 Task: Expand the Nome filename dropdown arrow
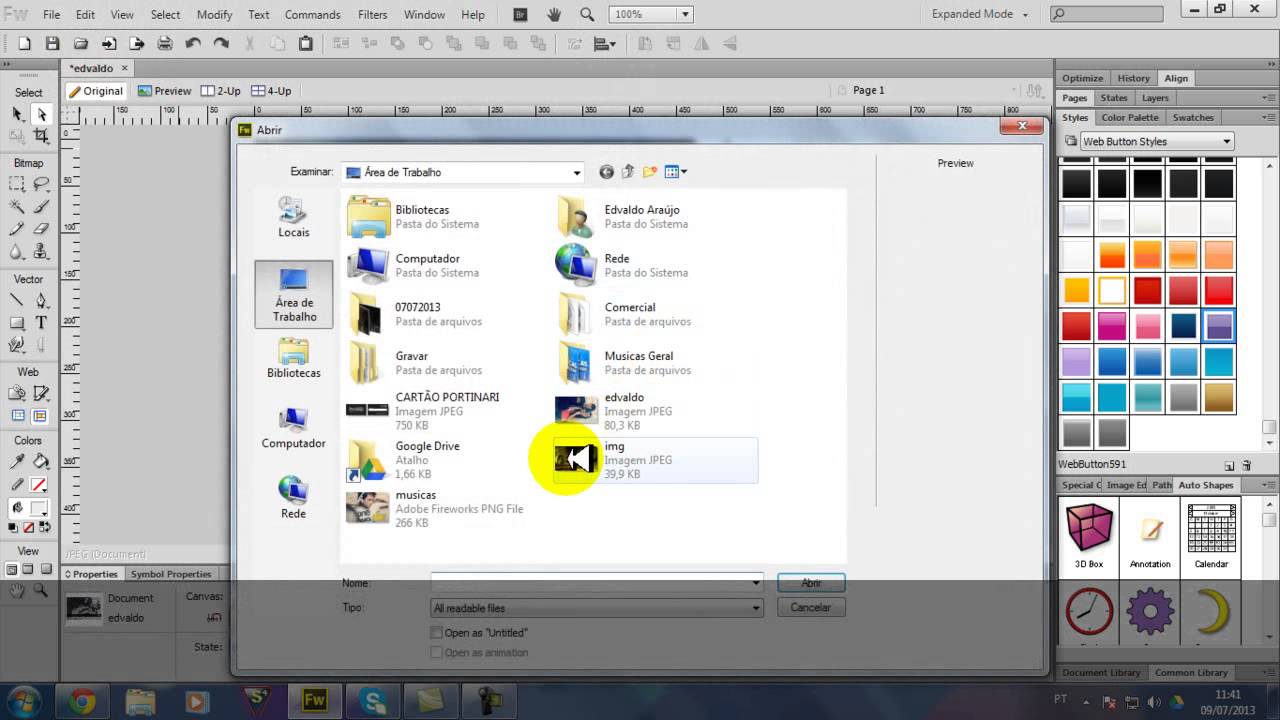point(757,582)
